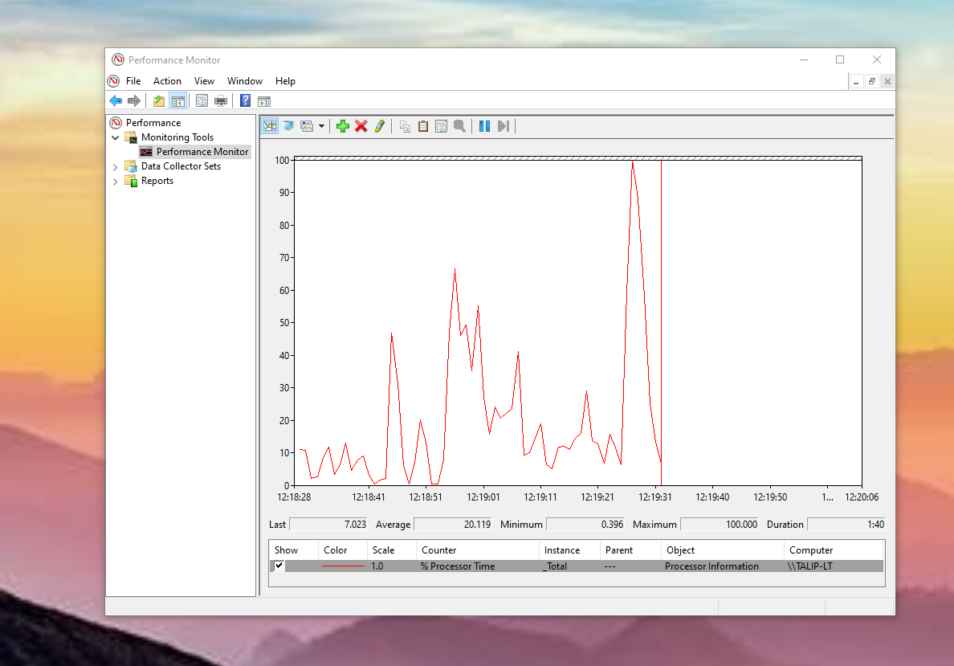Highlight the selected counter with the pencil tool
The width and height of the screenshot is (954, 666).
pos(379,126)
